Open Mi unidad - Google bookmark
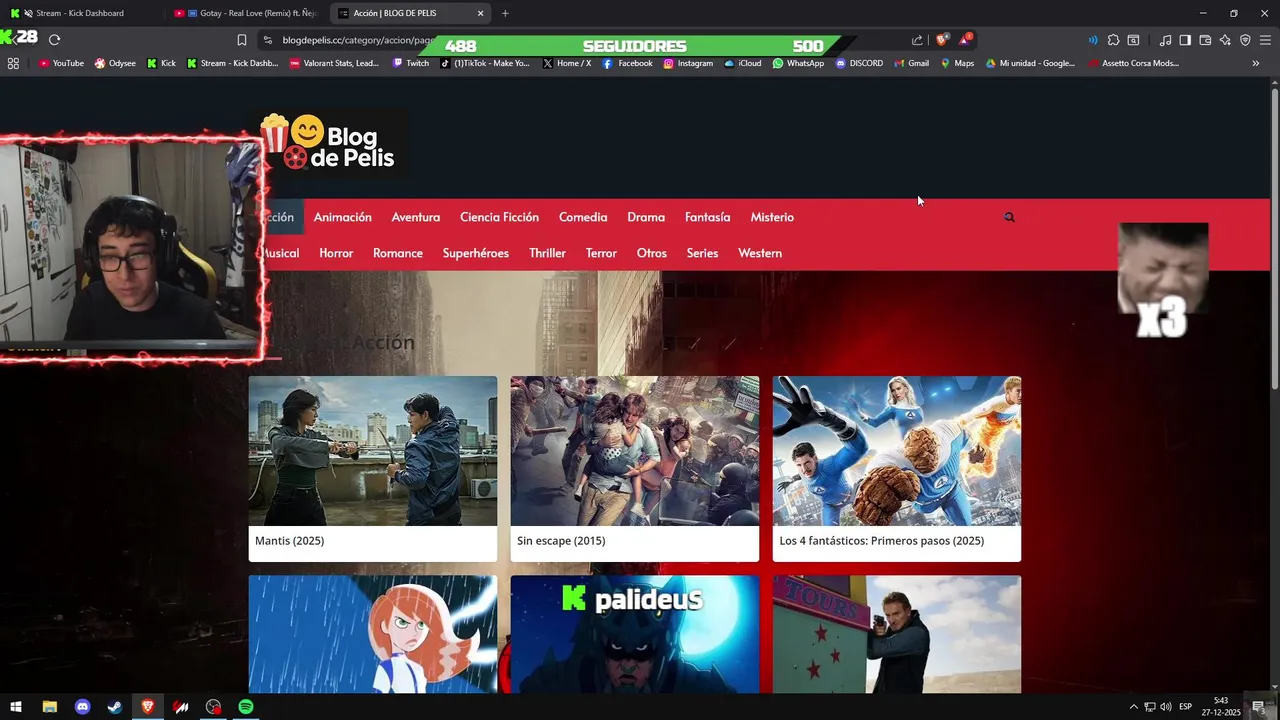The height and width of the screenshot is (720, 1280). (1030, 63)
